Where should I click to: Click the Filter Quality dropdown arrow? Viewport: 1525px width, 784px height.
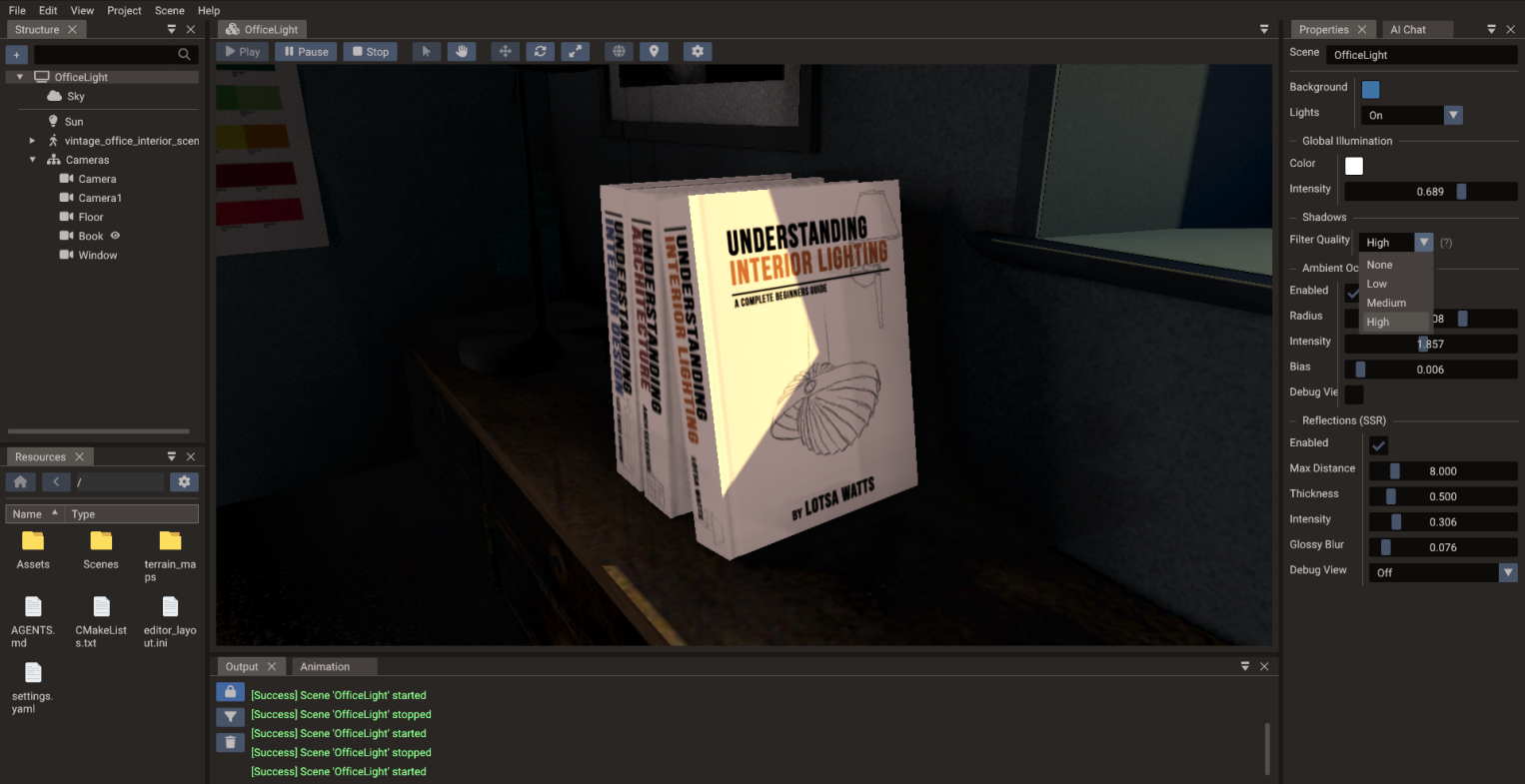pyautogui.click(x=1424, y=243)
